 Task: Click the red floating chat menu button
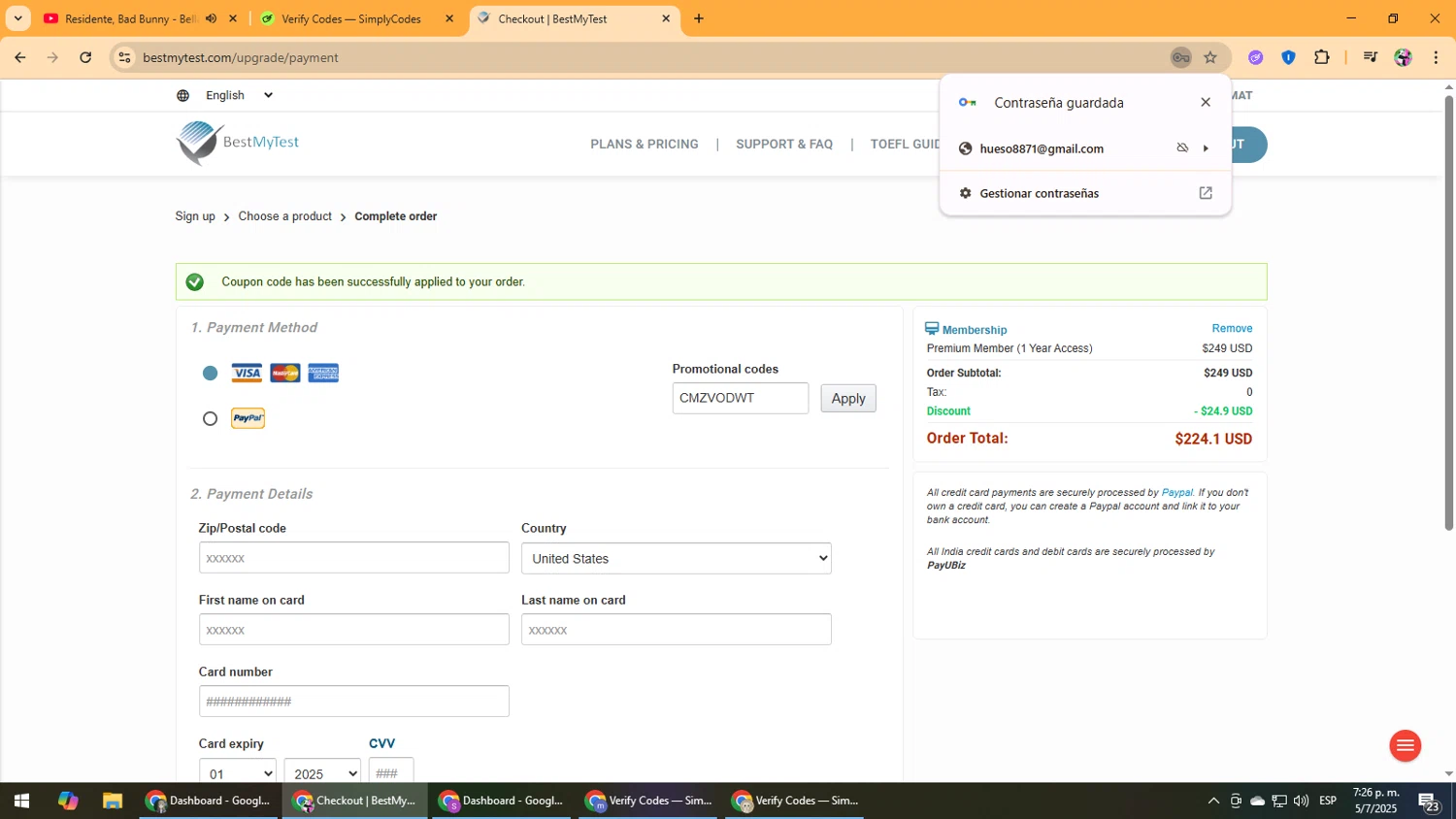1405,745
